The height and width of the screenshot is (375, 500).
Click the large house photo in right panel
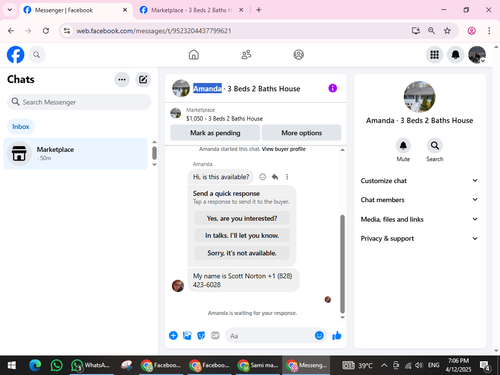[x=419, y=97]
